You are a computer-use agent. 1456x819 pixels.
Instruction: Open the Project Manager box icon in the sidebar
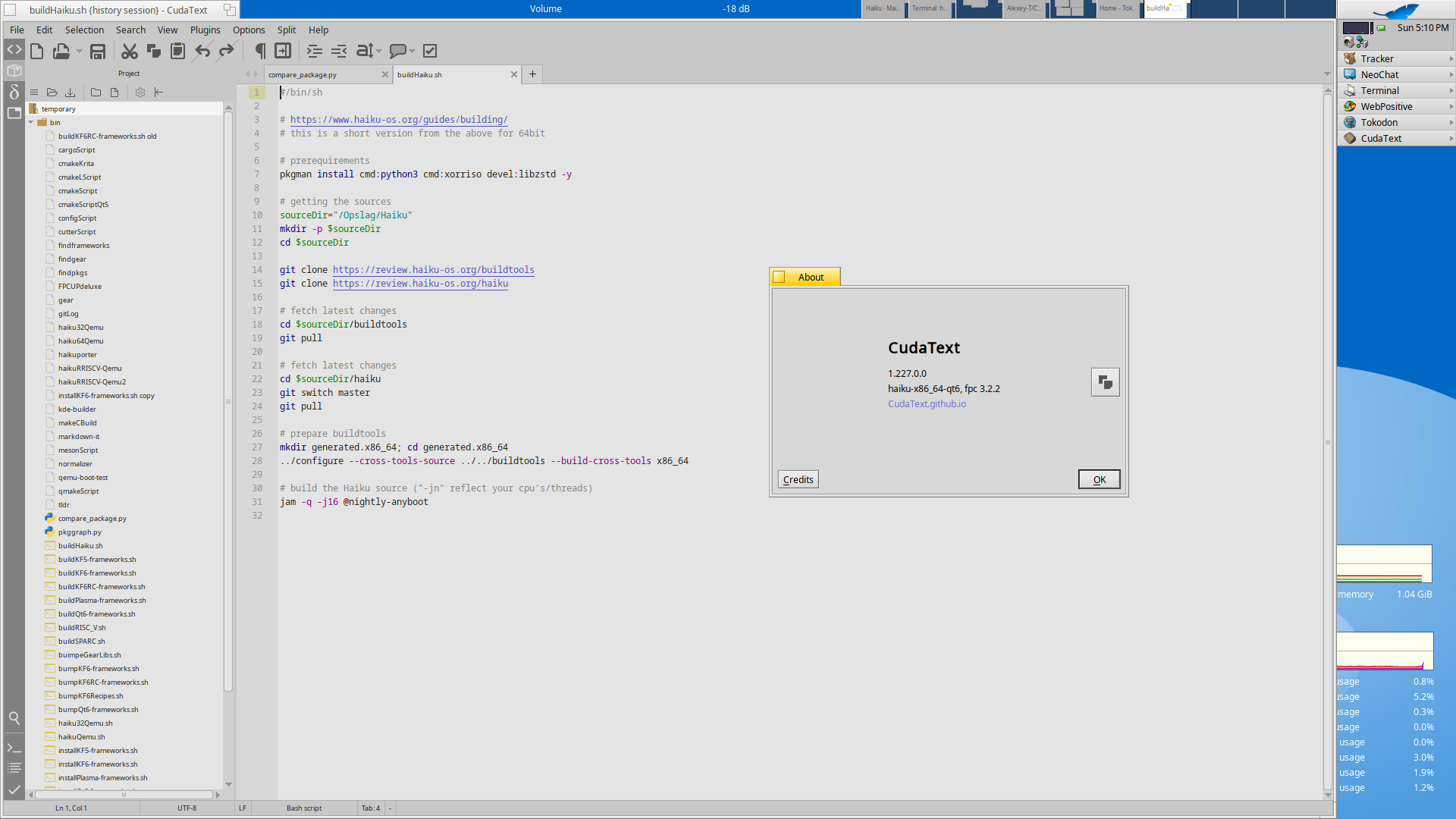14,71
